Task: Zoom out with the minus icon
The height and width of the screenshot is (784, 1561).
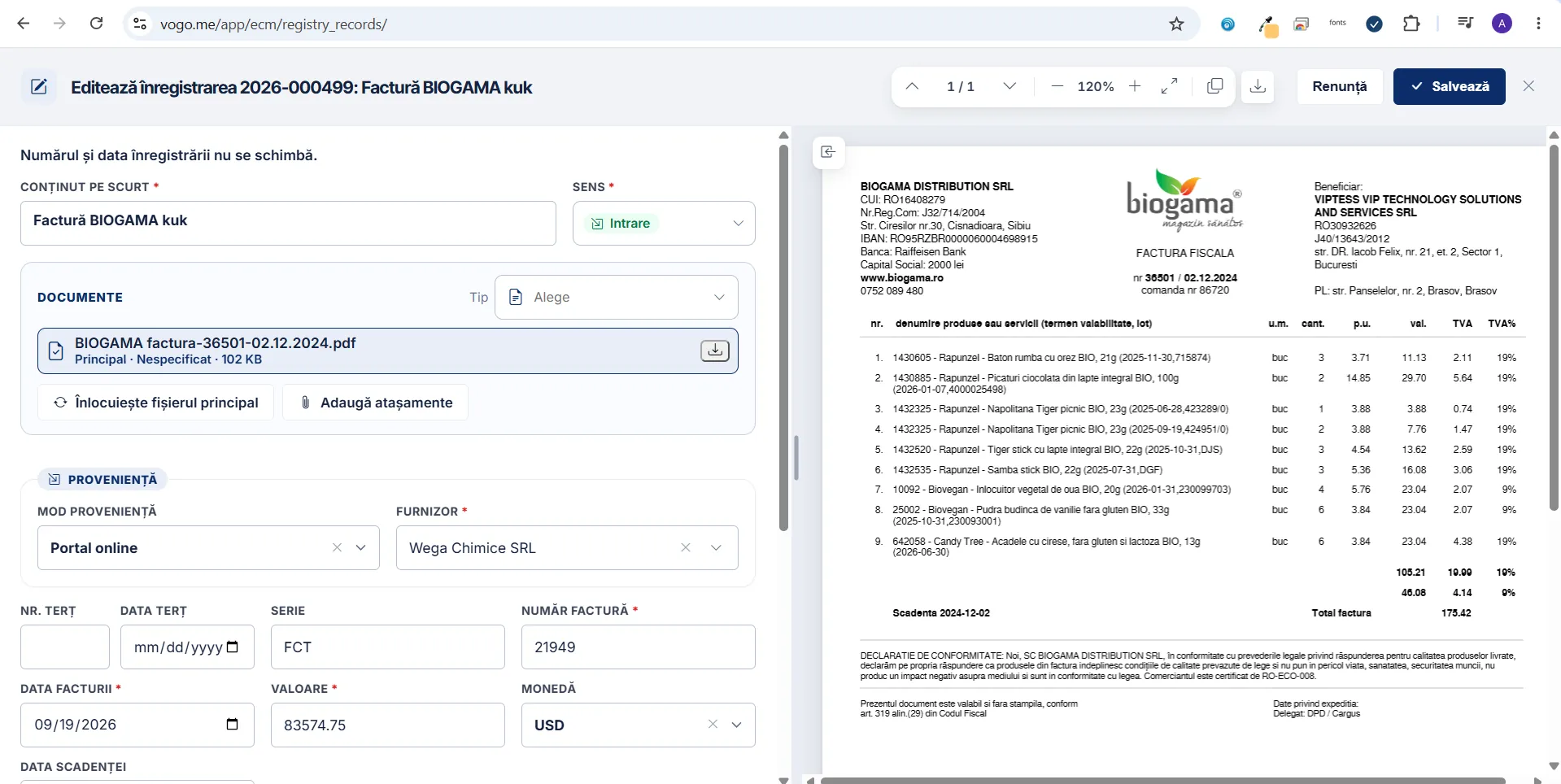Action: pos(1057,86)
